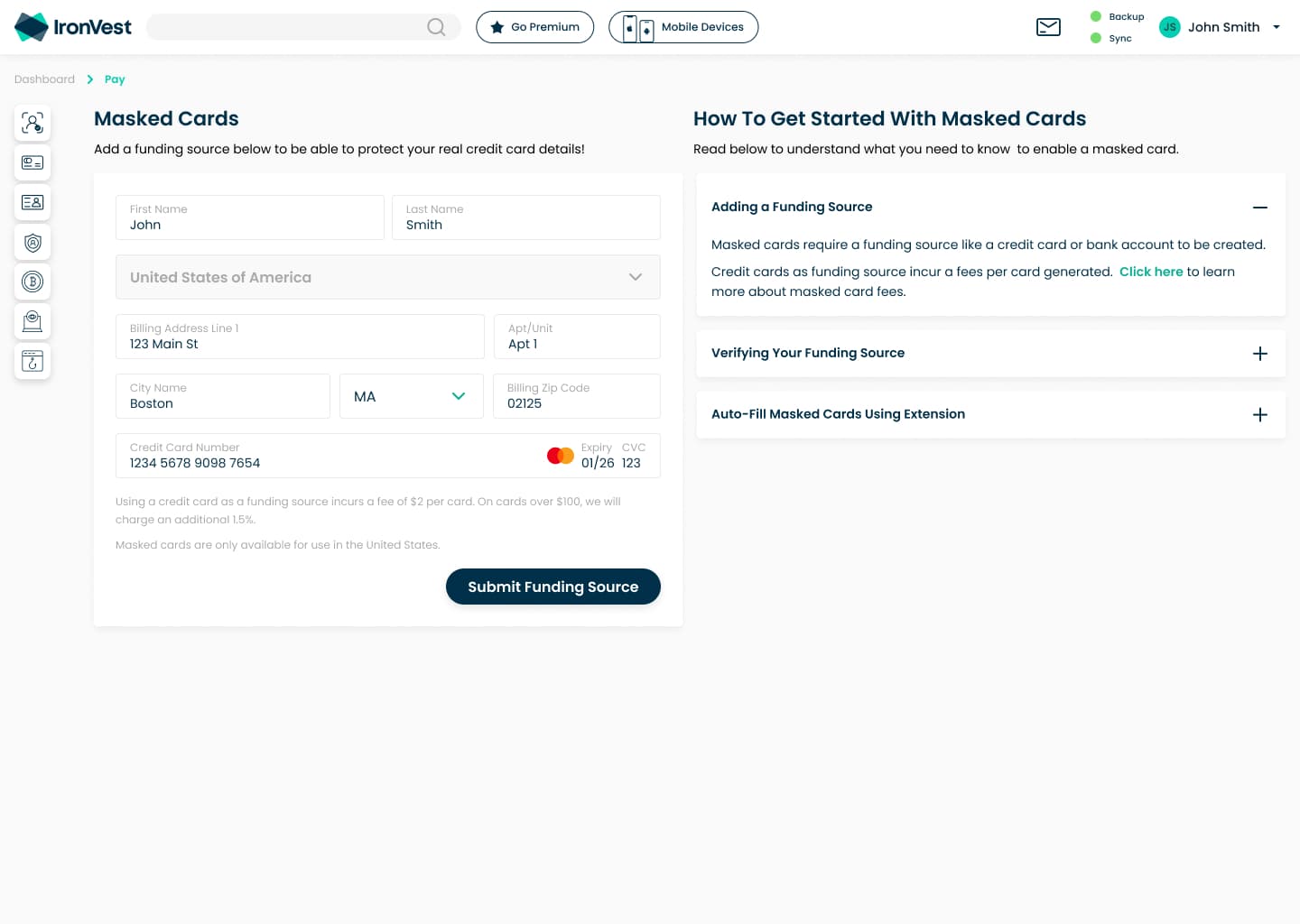
Task: Expand Verifying Your Funding Source section
Action: coord(1260,354)
